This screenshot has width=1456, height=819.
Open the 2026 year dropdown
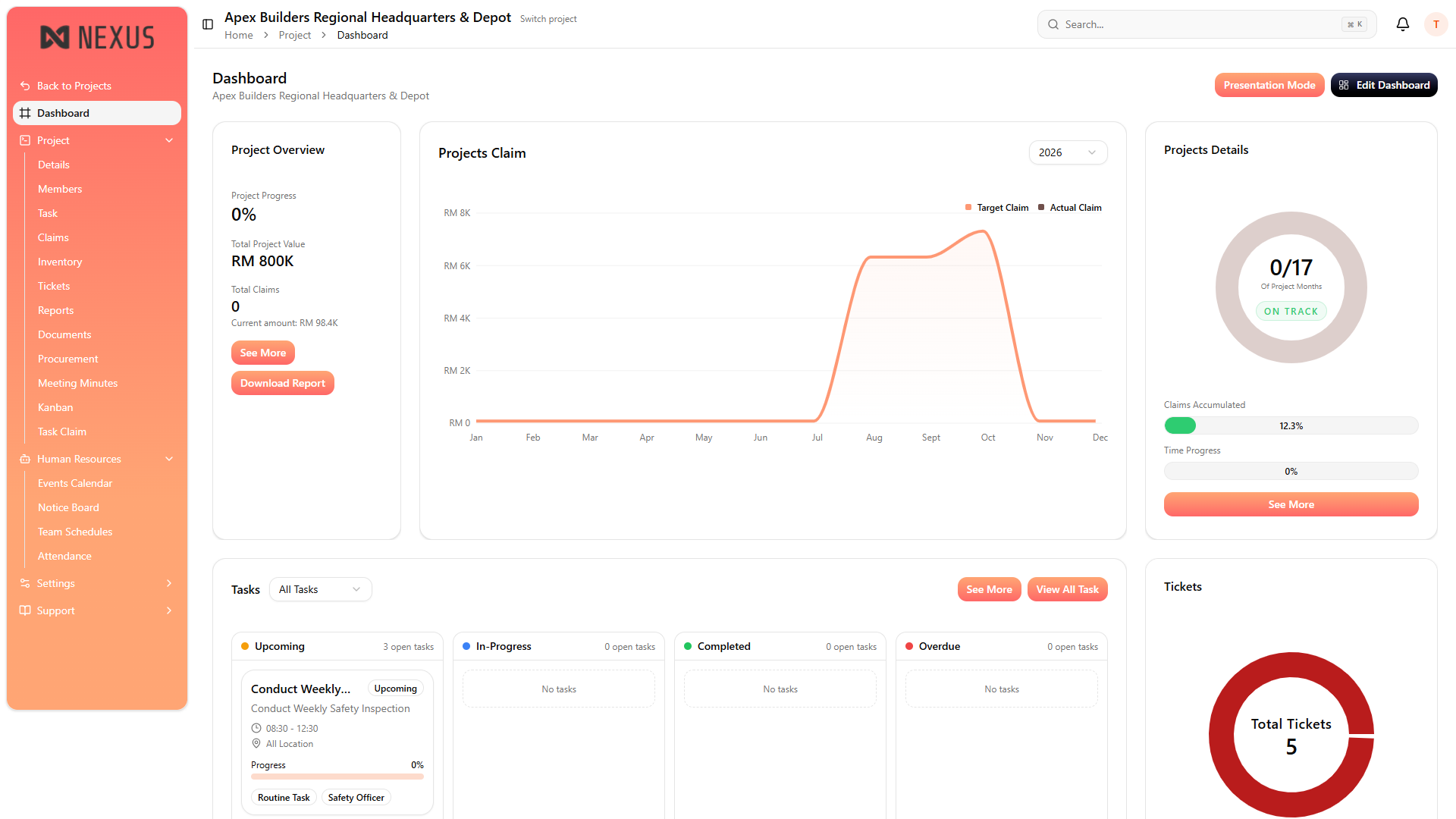1068,152
